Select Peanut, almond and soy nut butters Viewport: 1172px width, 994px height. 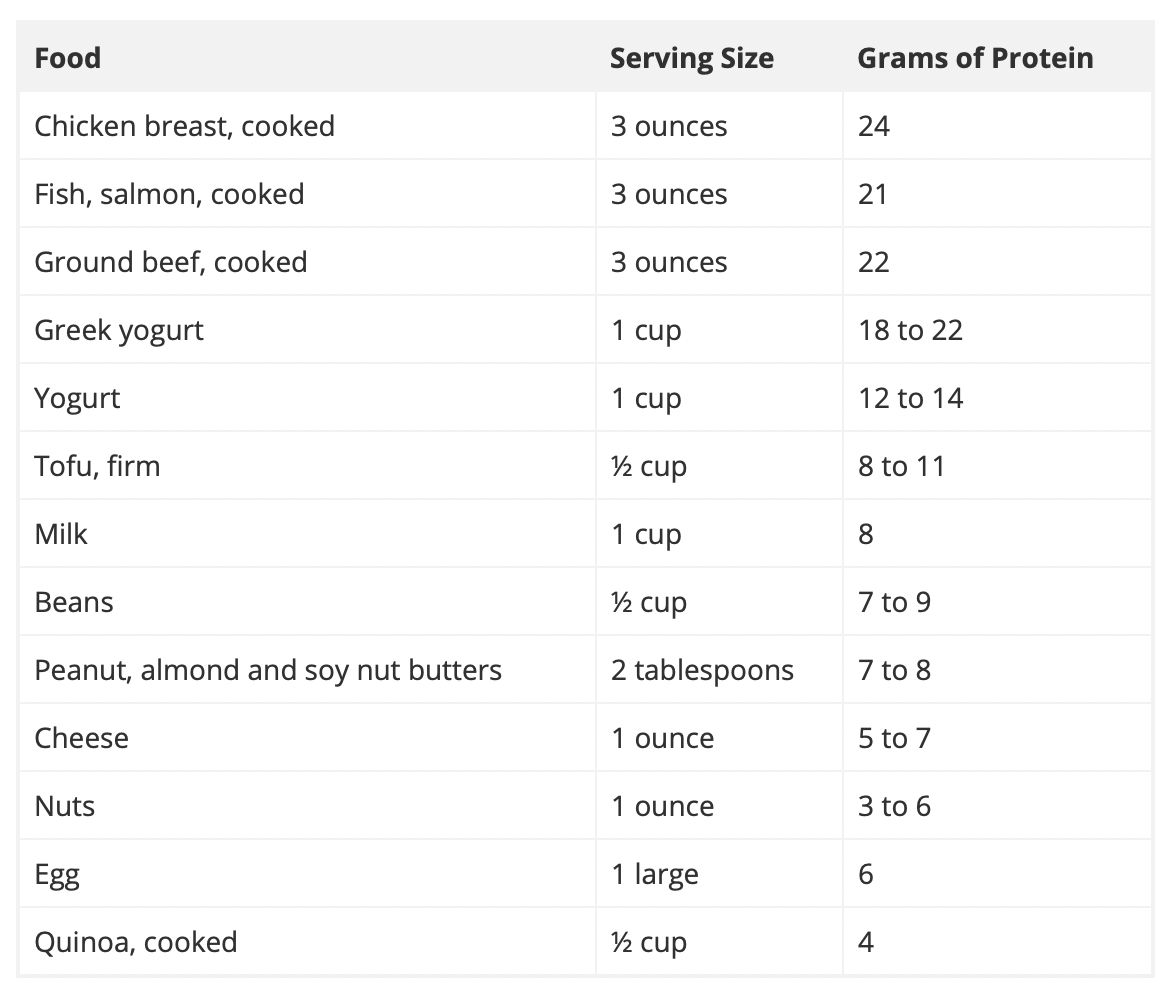coord(268,670)
